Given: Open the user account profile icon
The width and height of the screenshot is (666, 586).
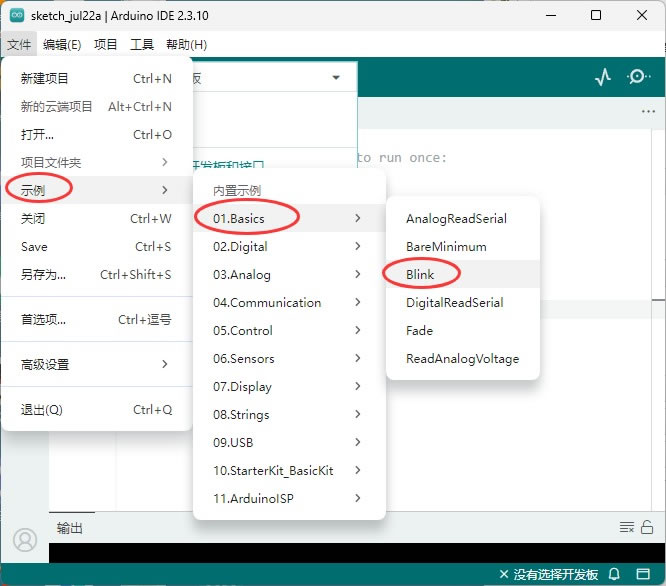Looking at the screenshot, I should (25, 540).
